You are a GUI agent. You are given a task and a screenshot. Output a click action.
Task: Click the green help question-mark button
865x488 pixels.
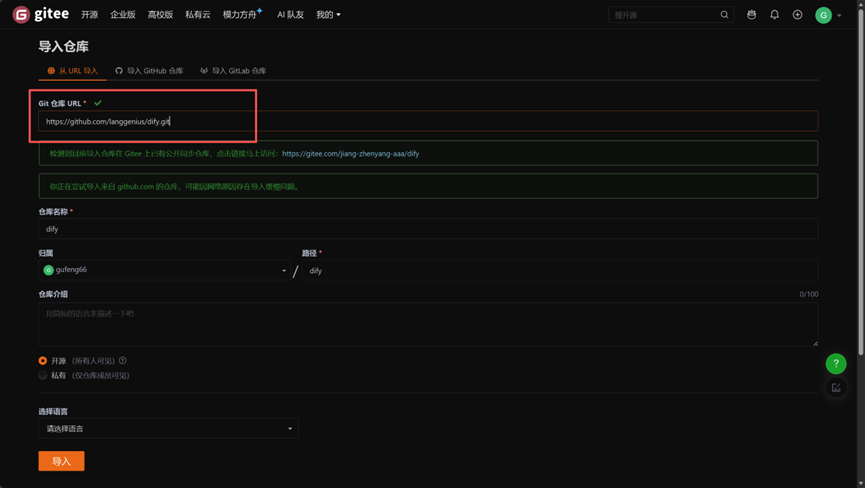(836, 363)
